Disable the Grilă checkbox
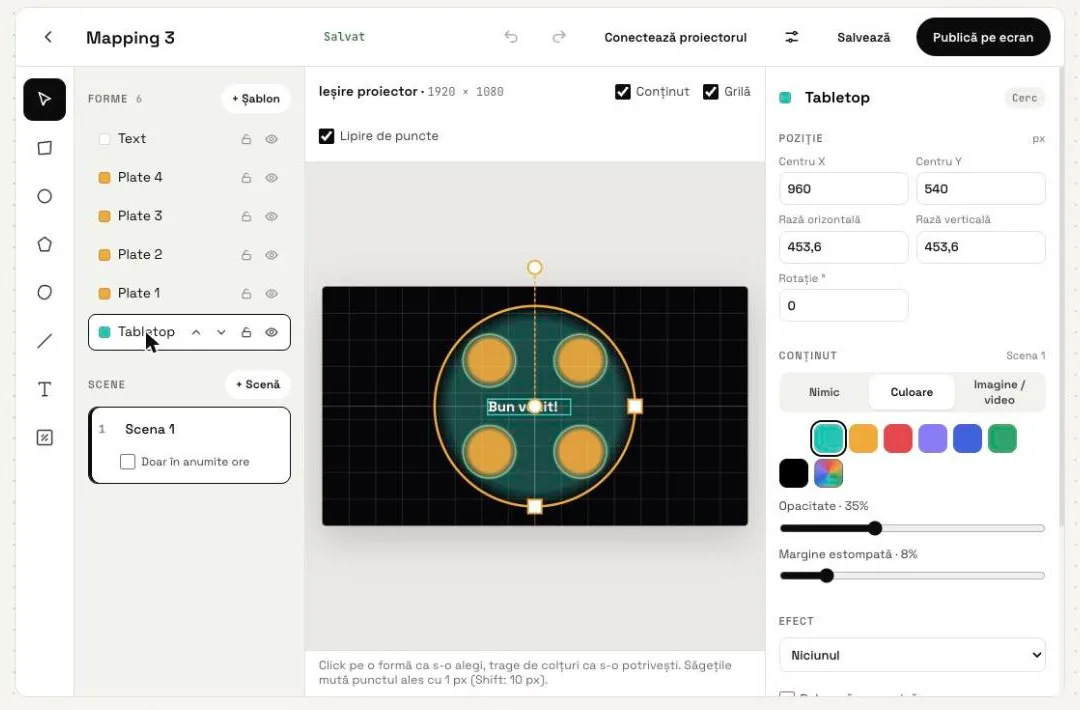 coord(711,92)
